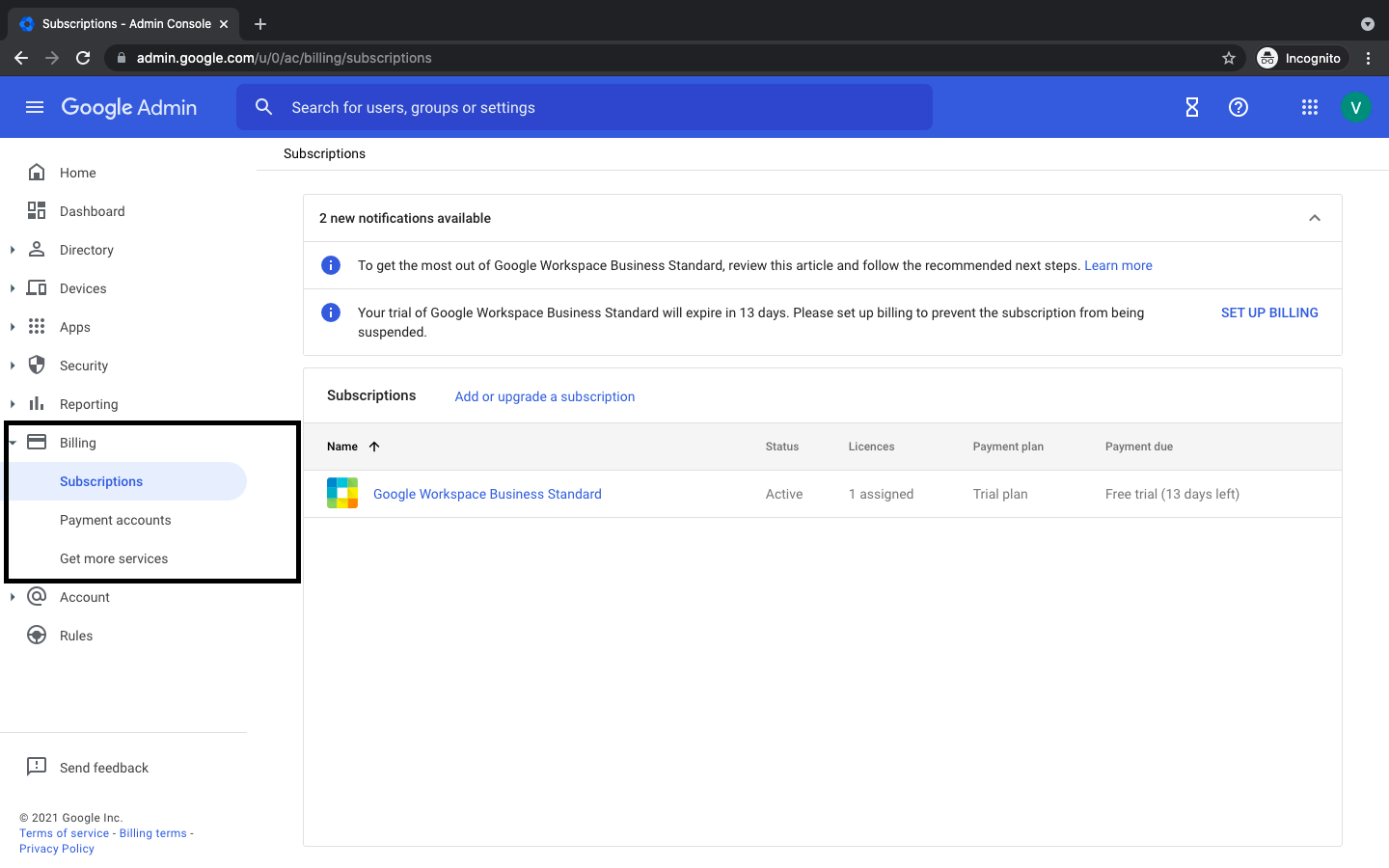Click the info icon beside Business Standard article notice
The image size is (1389, 868).
click(x=331, y=265)
